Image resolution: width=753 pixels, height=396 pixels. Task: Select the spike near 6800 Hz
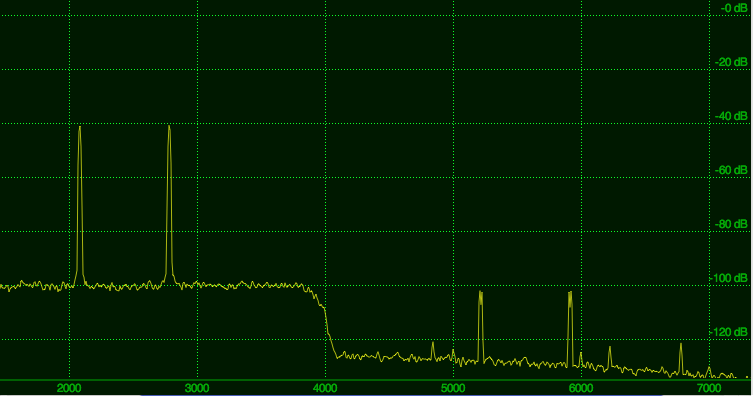[681, 358]
